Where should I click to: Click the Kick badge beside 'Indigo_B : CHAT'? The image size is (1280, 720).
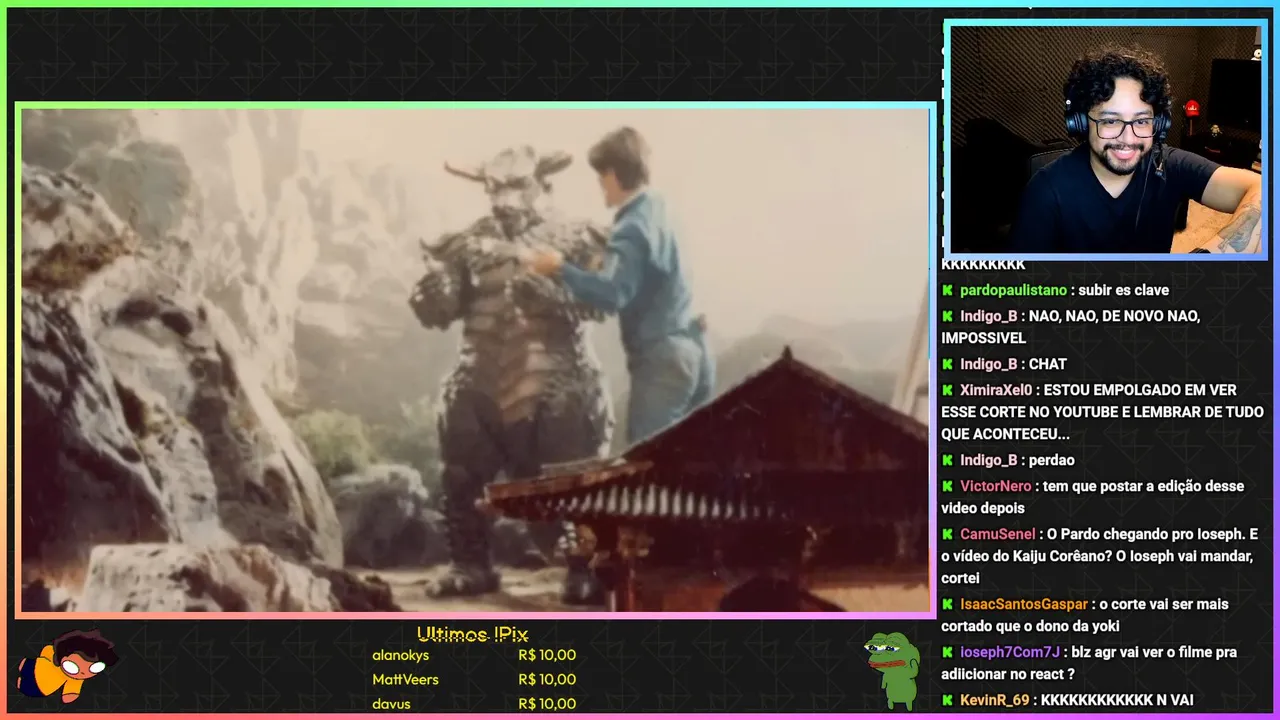pos(947,365)
